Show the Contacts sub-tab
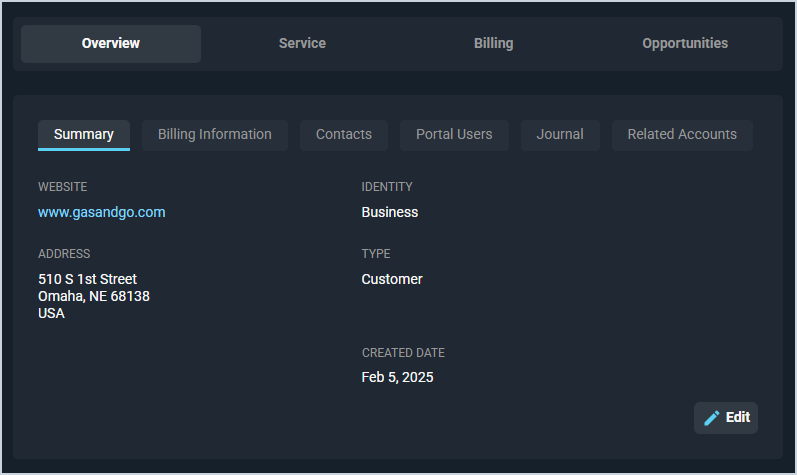 [x=344, y=134]
